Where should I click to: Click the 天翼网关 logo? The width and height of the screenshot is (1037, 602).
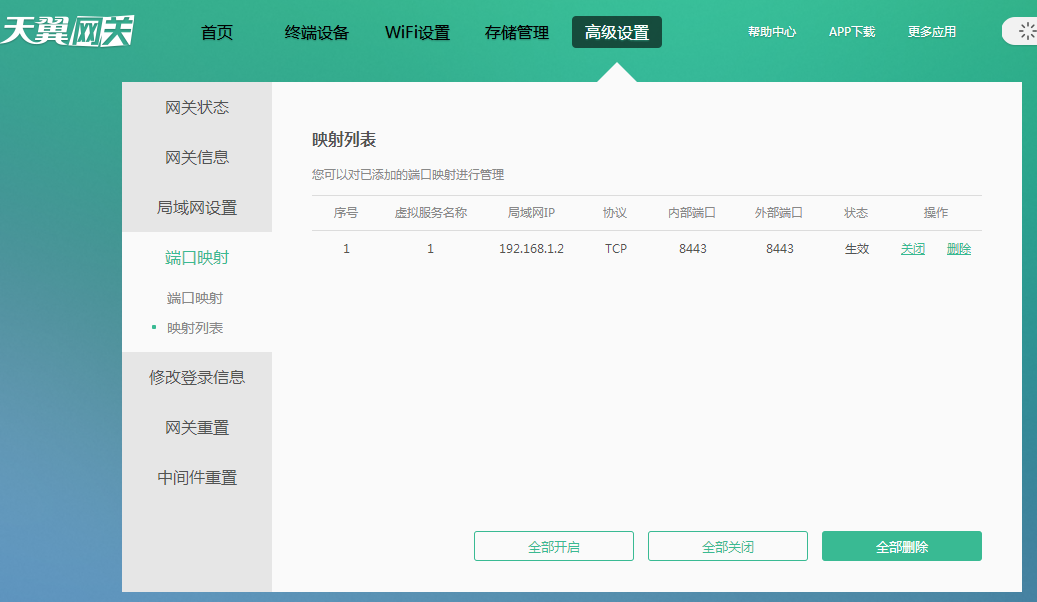point(67,30)
